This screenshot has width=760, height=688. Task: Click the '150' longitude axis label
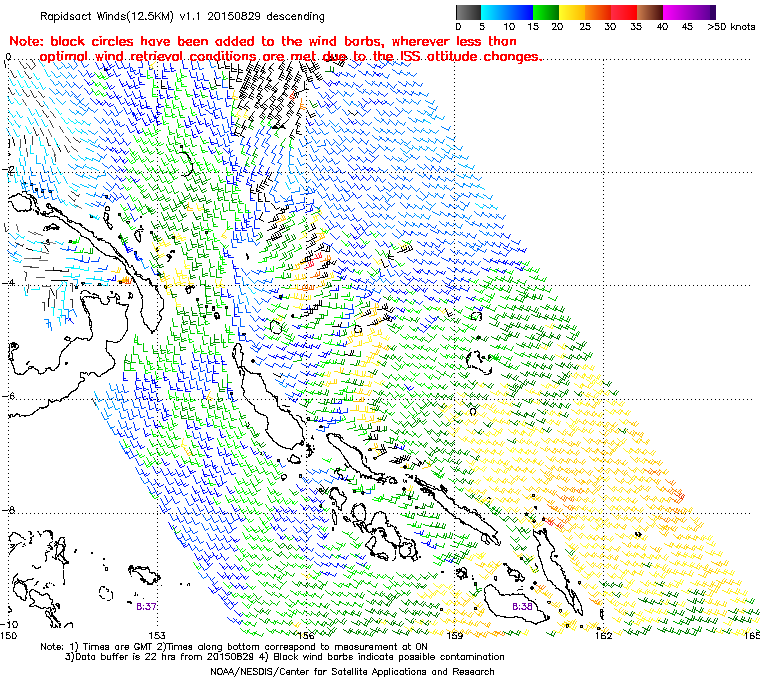(8, 635)
